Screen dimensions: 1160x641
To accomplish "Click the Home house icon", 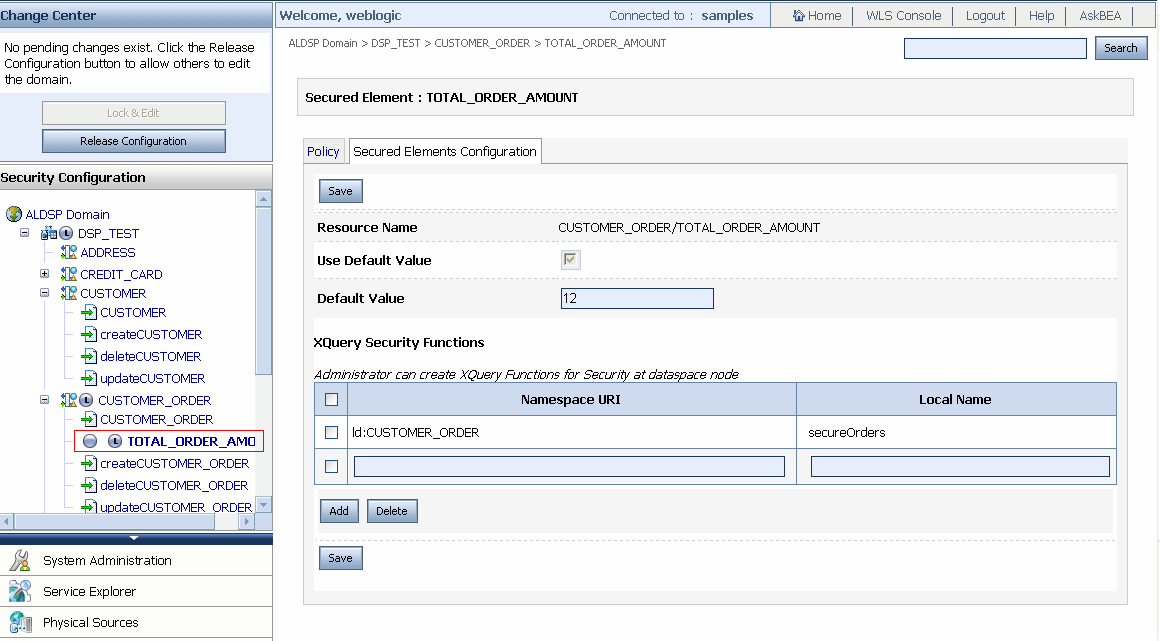I will (x=798, y=16).
